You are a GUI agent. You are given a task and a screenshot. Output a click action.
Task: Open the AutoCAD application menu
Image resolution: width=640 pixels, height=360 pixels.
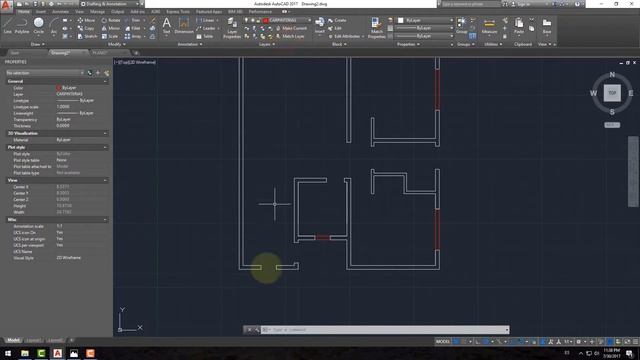click(6, 5)
